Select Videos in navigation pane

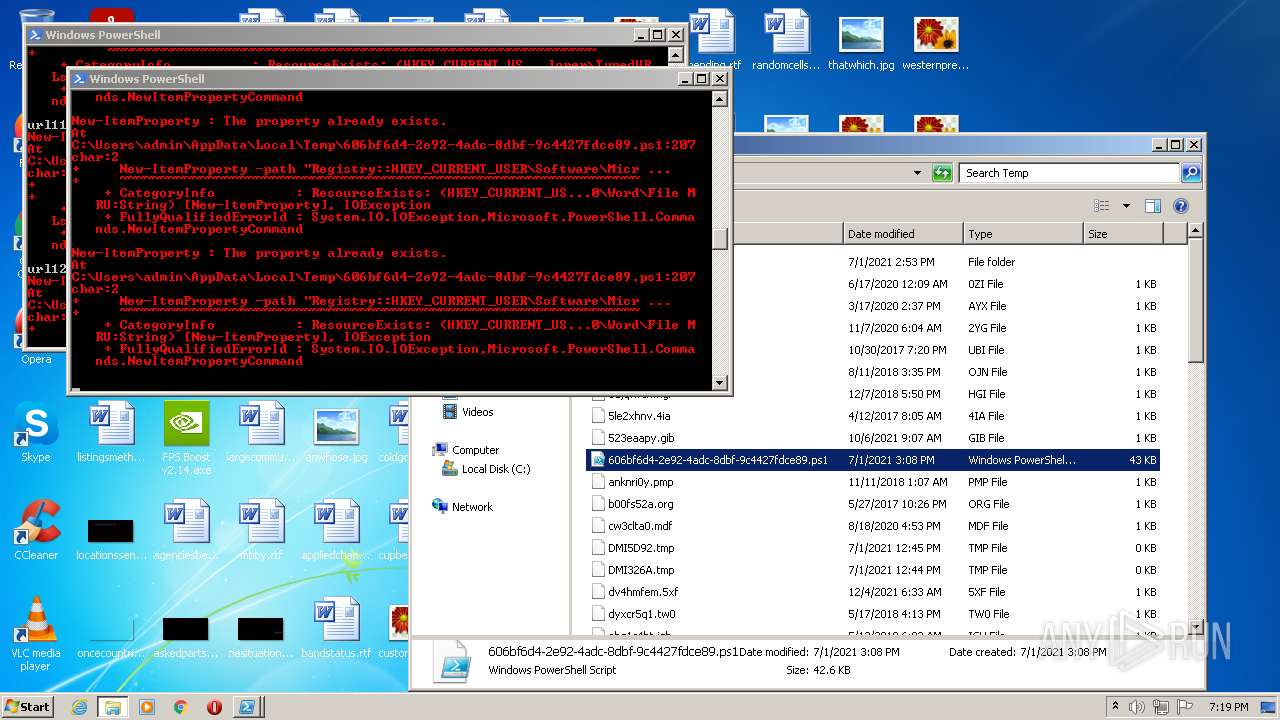(467, 412)
